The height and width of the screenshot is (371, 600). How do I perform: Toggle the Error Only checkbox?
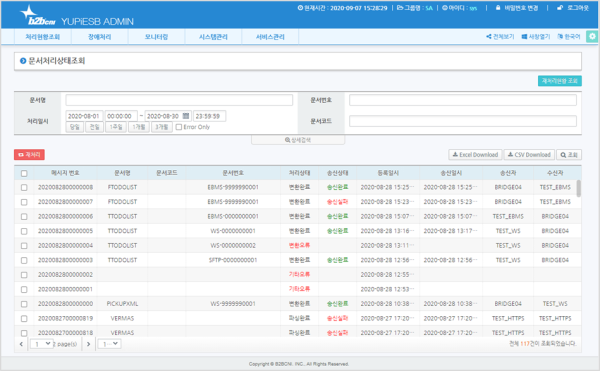179,127
